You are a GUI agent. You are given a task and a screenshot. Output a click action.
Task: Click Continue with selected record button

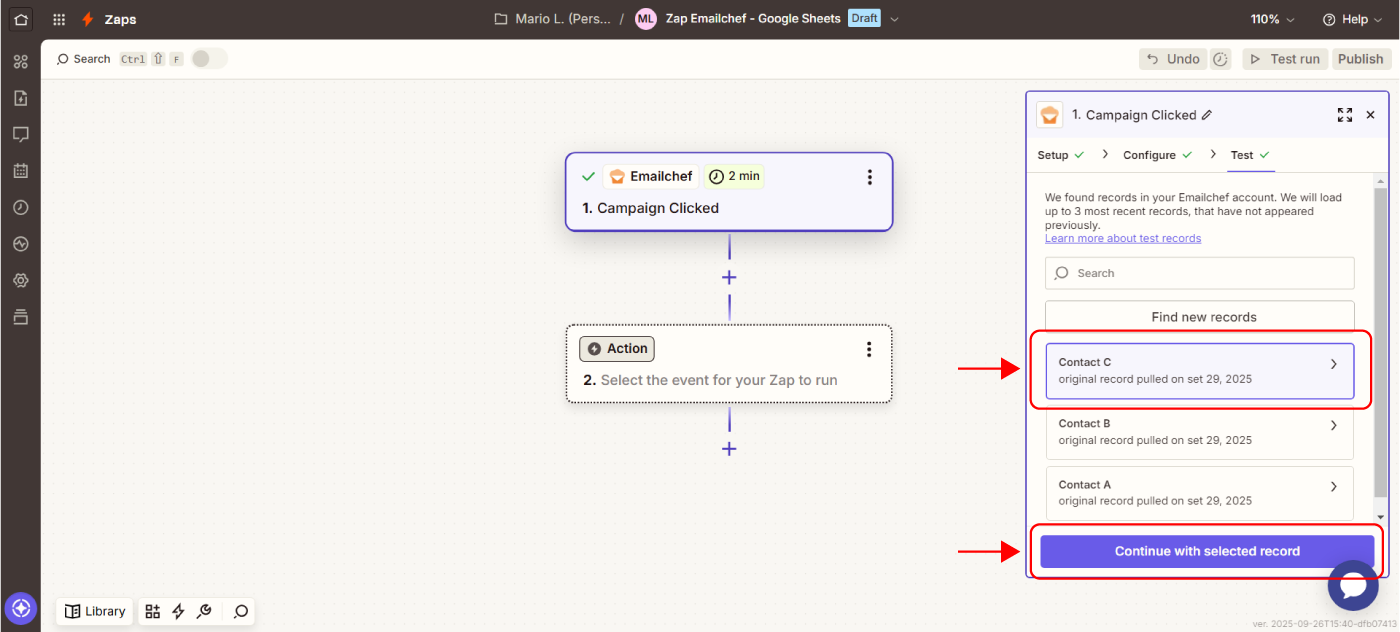coord(1207,551)
